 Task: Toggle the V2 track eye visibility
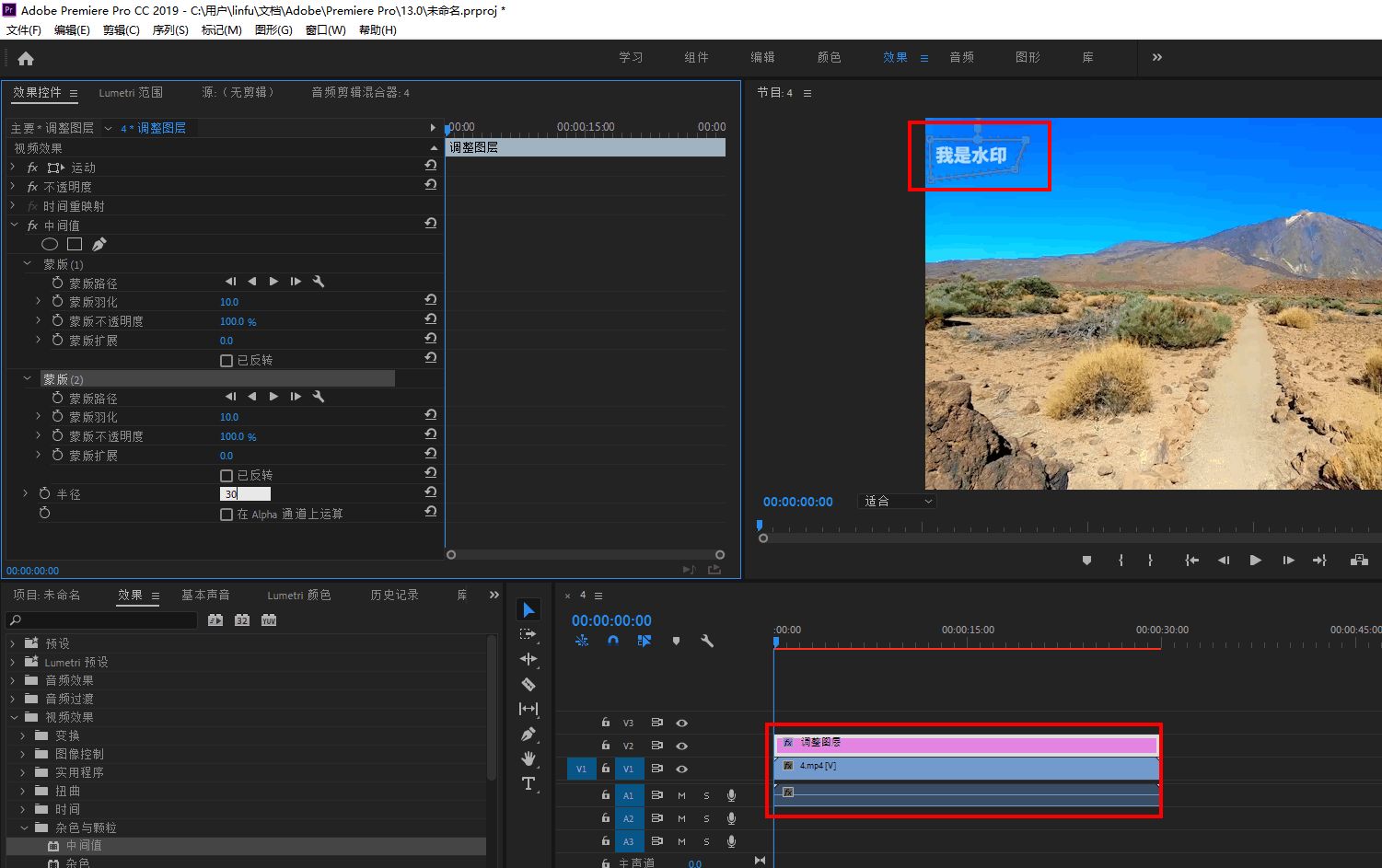(x=681, y=746)
